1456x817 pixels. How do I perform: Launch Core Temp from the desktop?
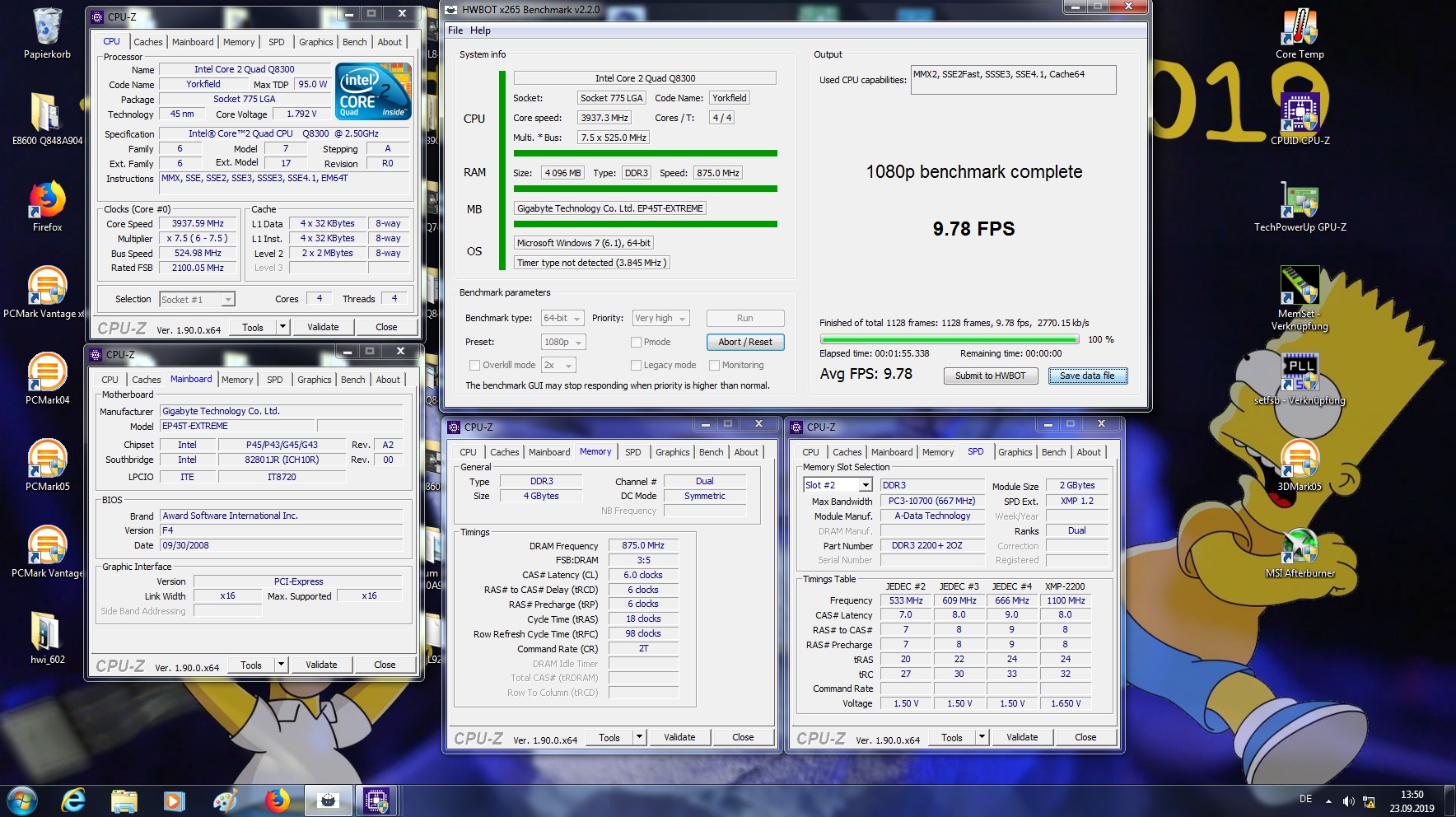pos(1300,27)
